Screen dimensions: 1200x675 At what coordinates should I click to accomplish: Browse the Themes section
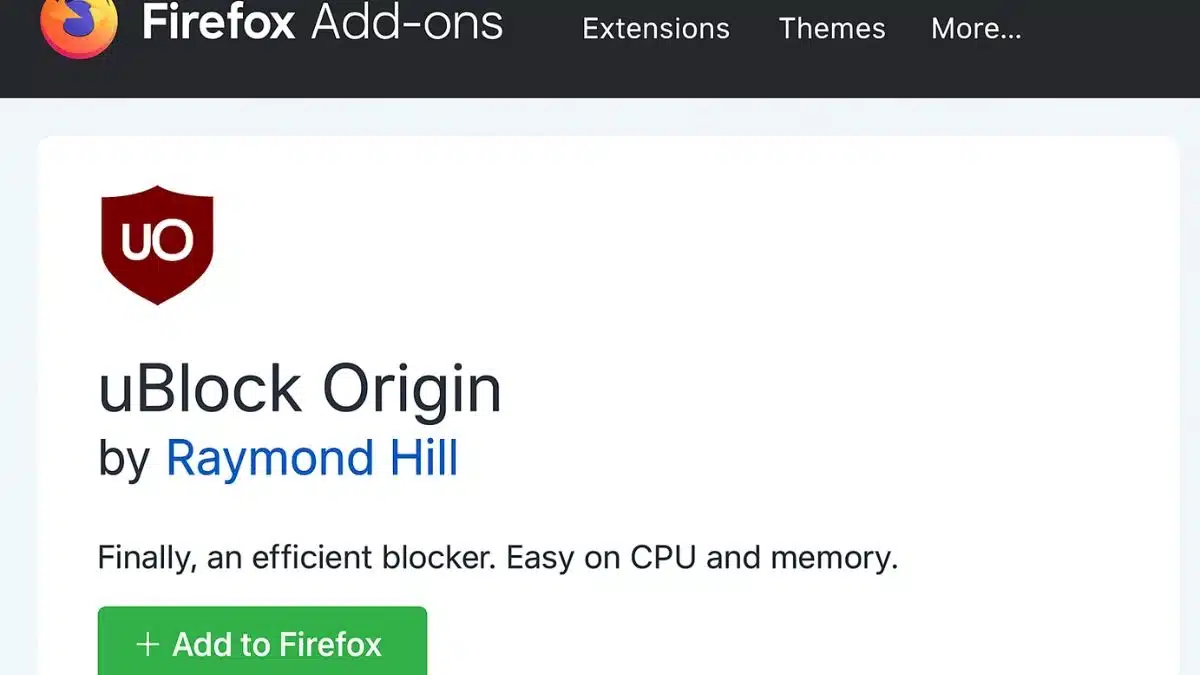(832, 29)
